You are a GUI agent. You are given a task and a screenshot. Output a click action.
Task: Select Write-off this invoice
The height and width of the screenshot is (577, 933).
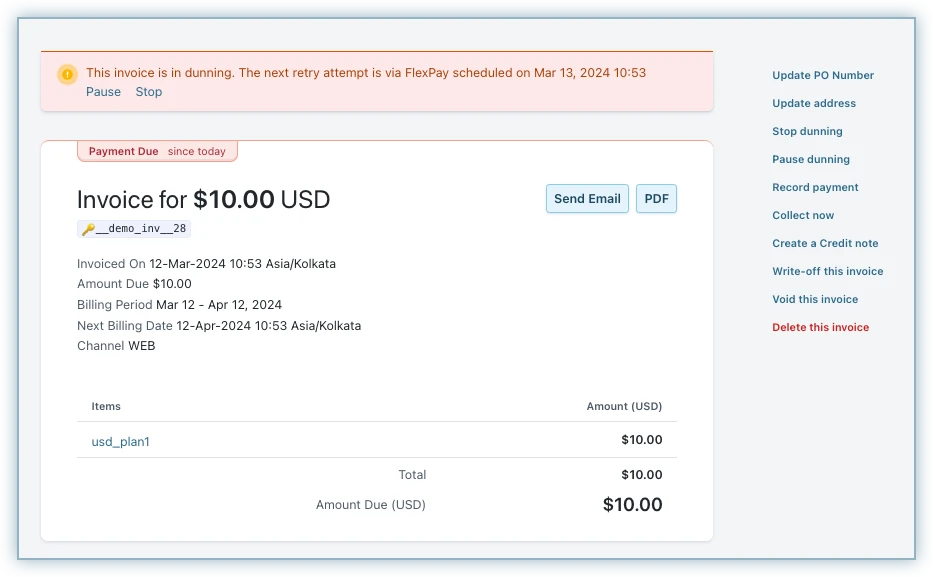(x=827, y=271)
